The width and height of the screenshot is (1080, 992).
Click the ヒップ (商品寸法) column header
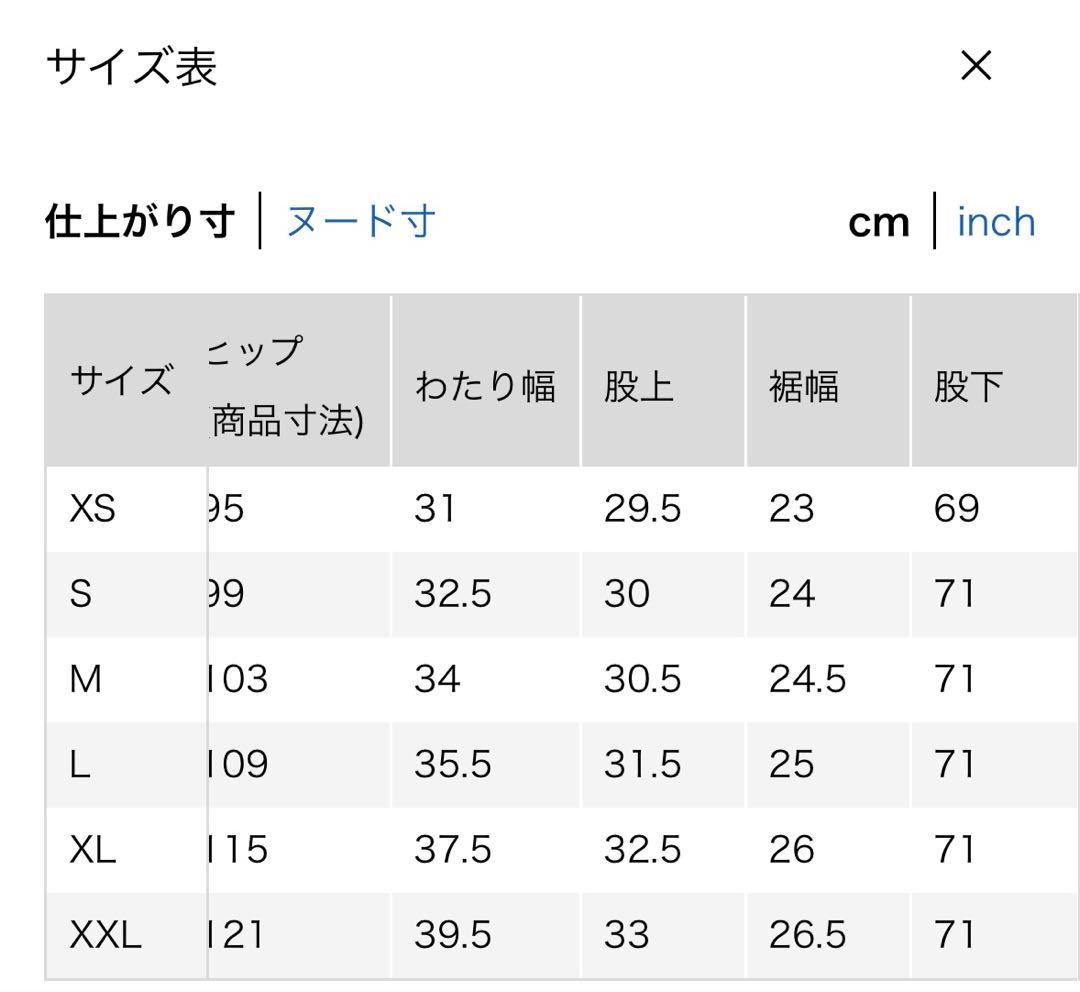pyautogui.click(x=286, y=386)
